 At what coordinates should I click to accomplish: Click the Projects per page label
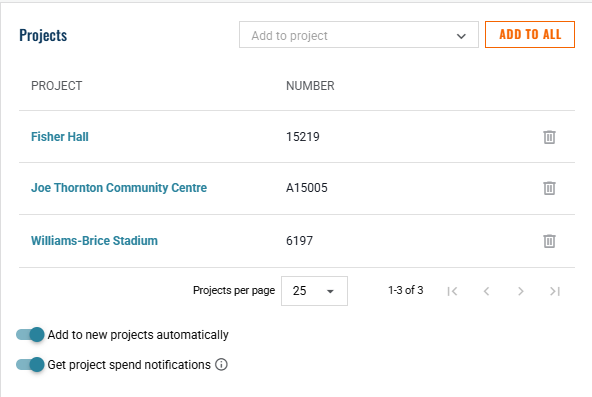click(x=234, y=290)
